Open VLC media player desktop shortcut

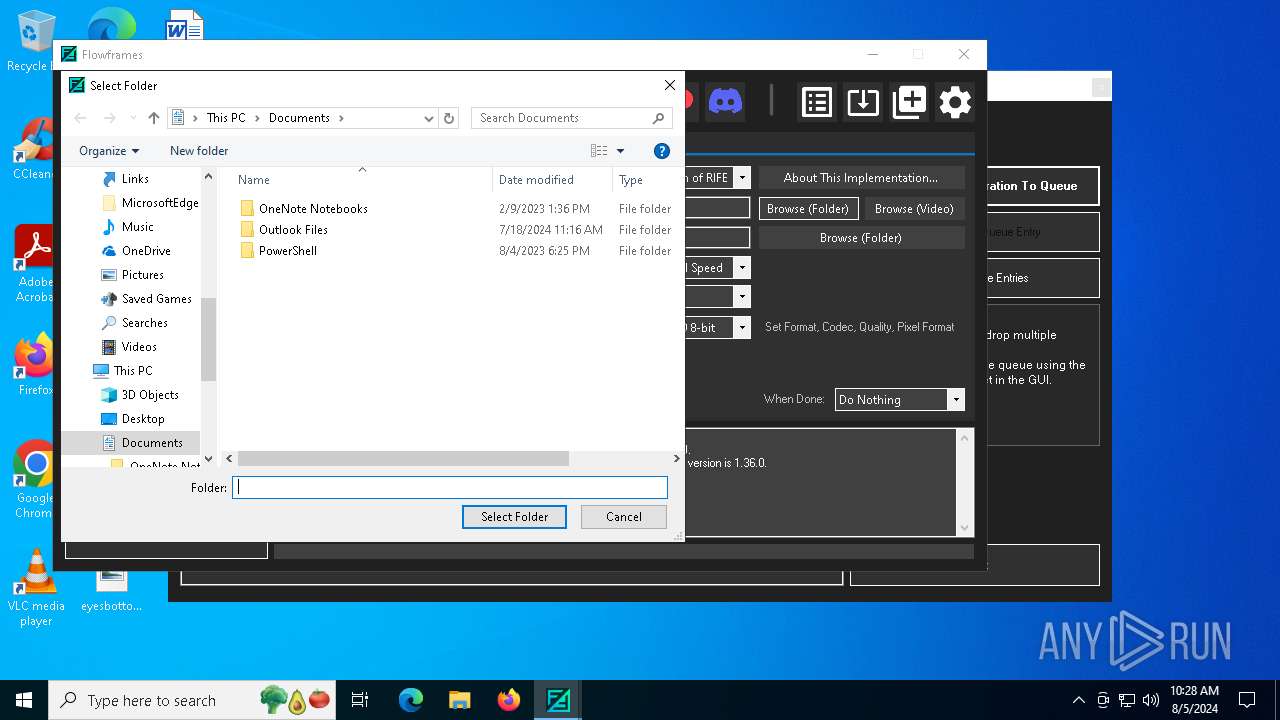(36, 588)
